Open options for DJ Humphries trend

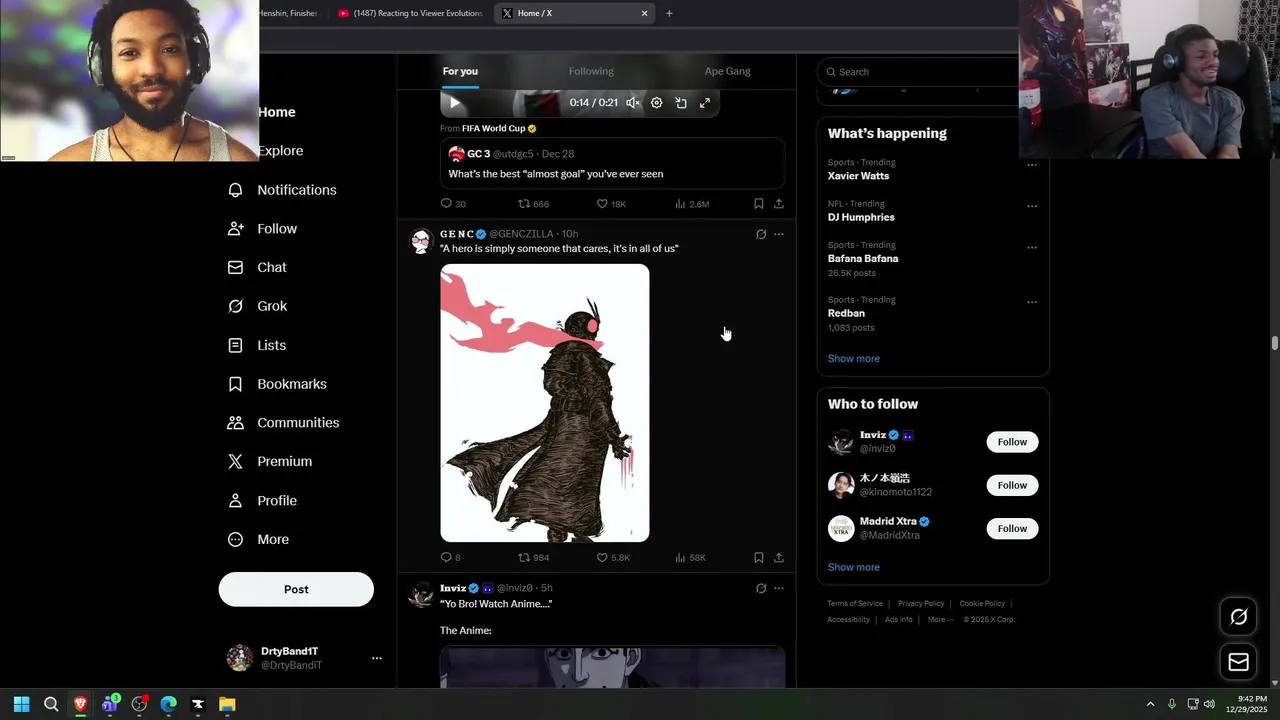1032,206
